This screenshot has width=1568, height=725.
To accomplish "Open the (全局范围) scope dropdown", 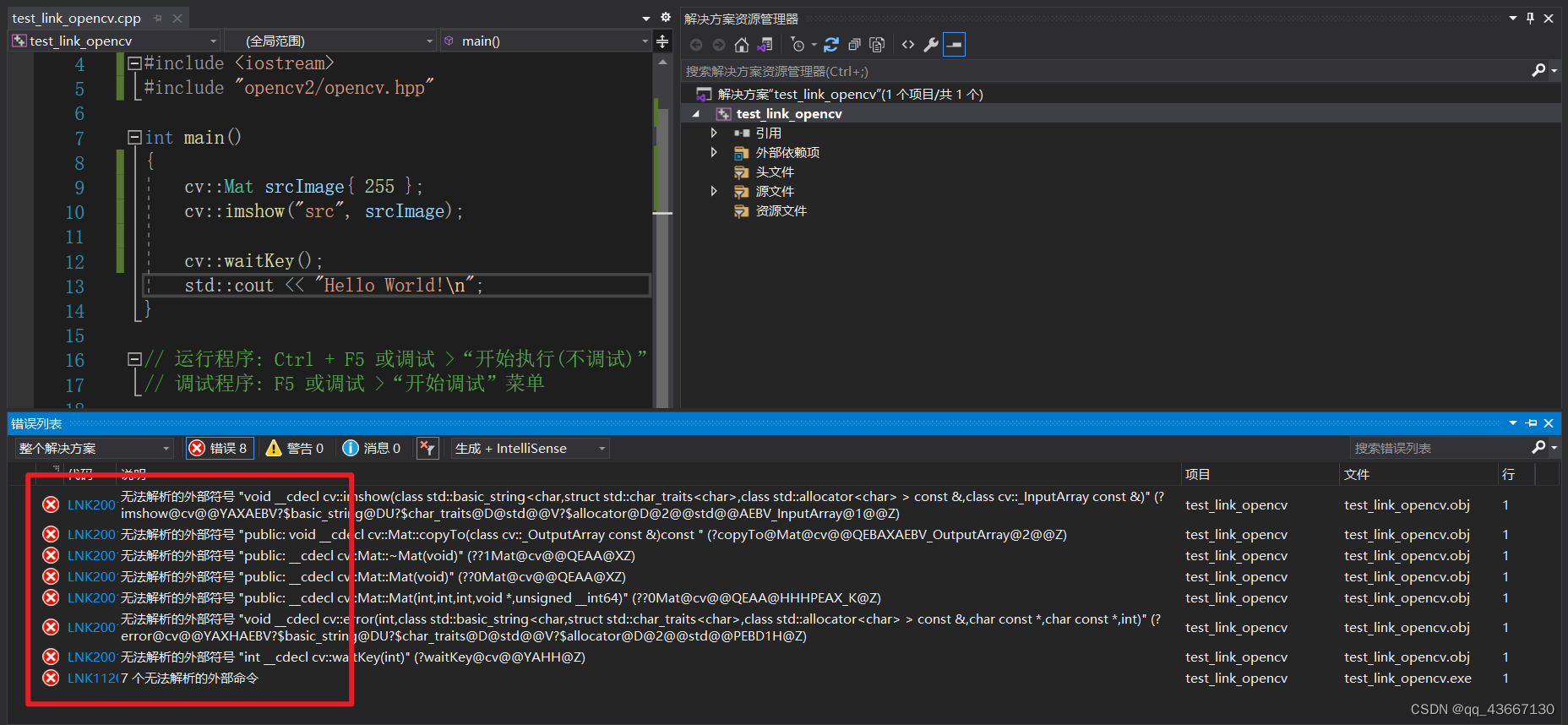I will pos(330,41).
